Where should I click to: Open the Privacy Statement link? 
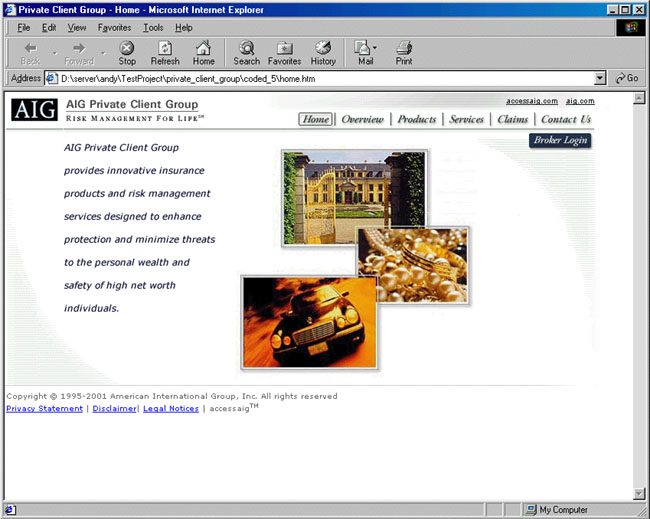44,409
